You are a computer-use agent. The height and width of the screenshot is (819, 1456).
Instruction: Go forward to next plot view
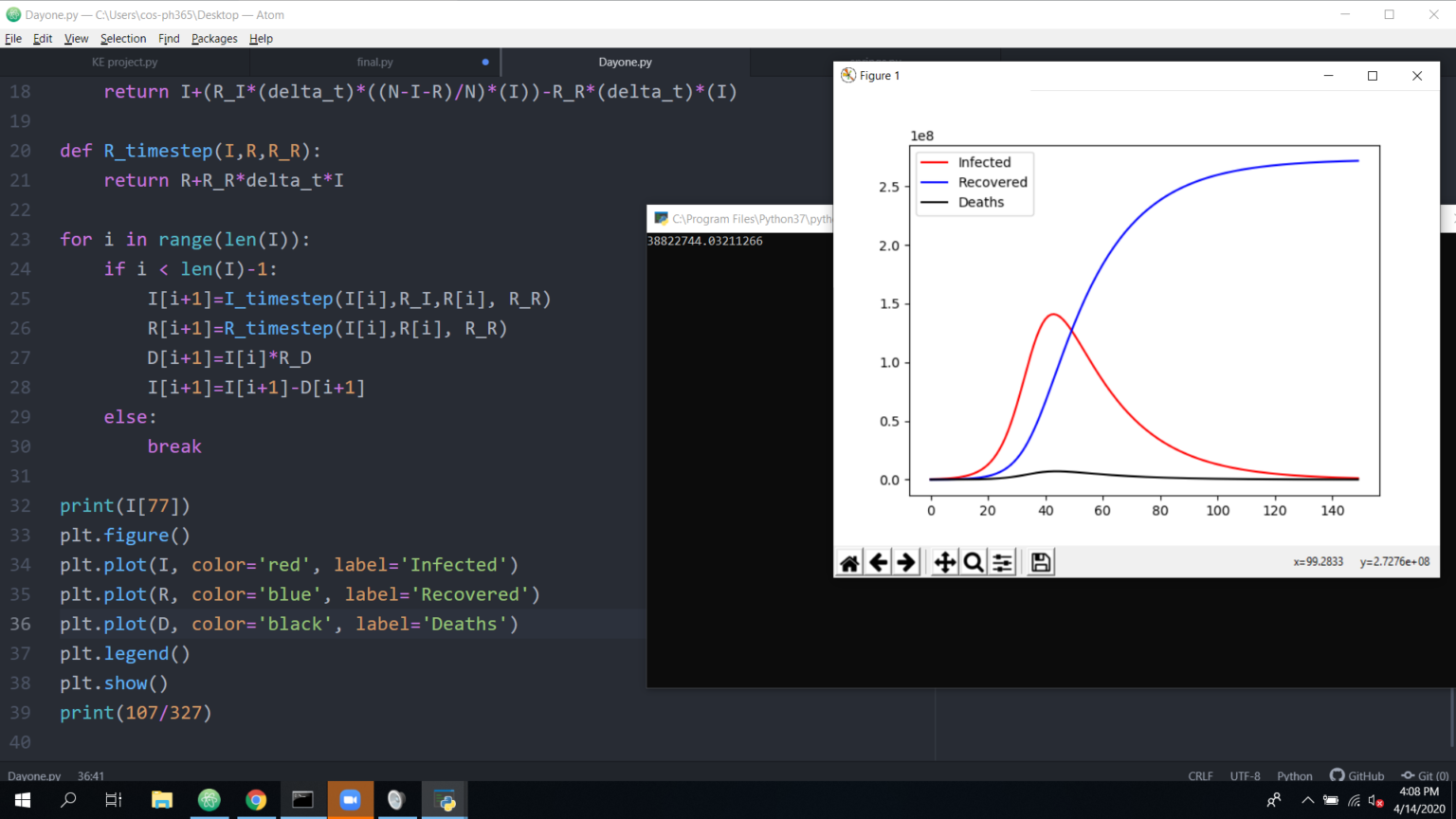(x=906, y=563)
